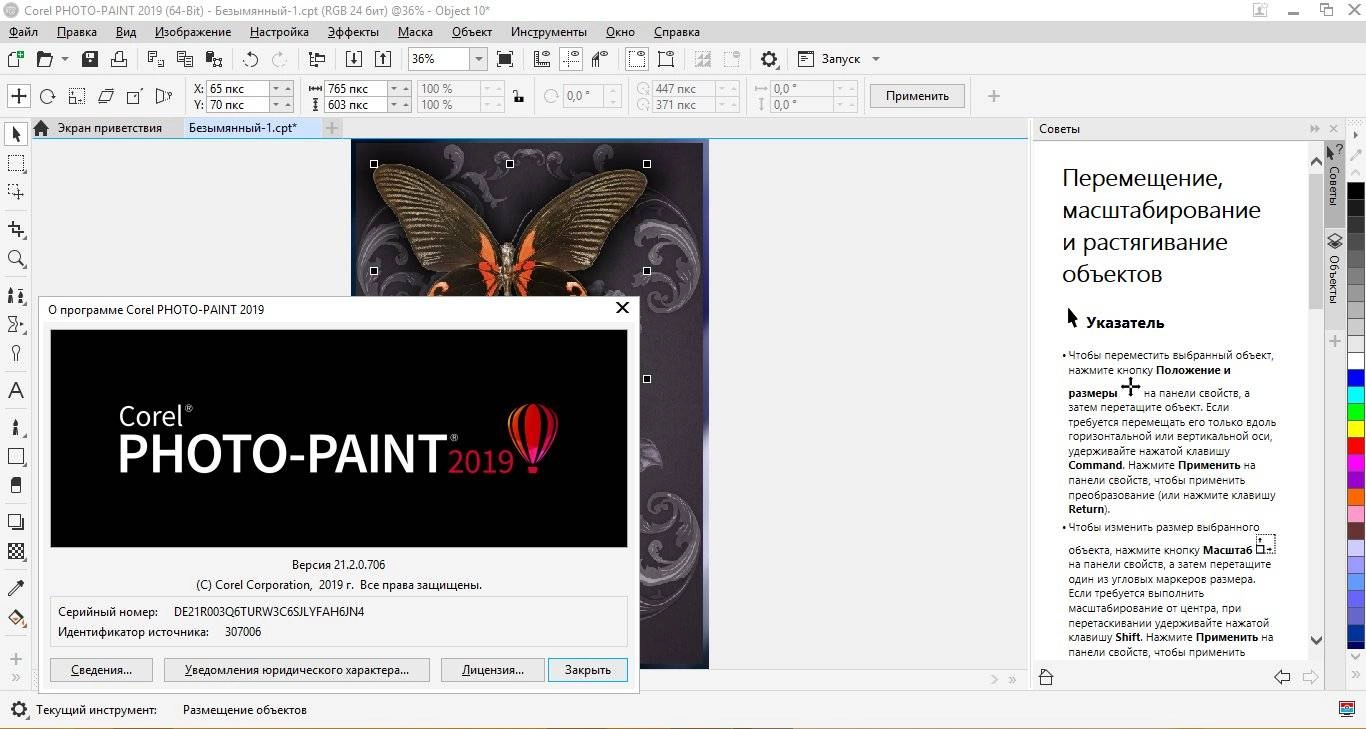Screen dimensions: 1366x729
Task: Click the Skew mode icon in property bar
Action: point(105,96)
